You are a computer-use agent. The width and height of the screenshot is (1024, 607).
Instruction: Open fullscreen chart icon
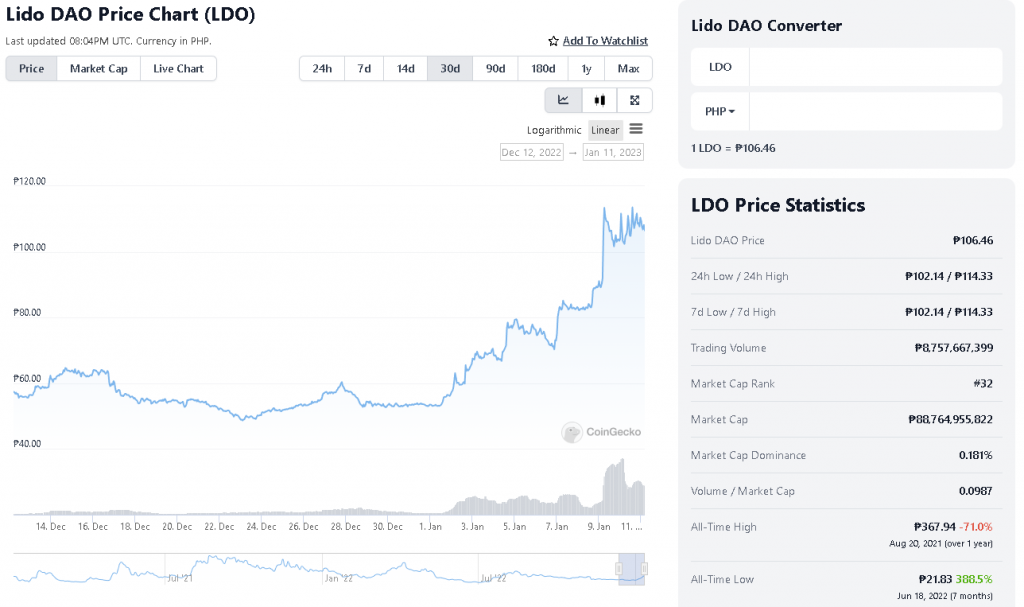(634, 100)
